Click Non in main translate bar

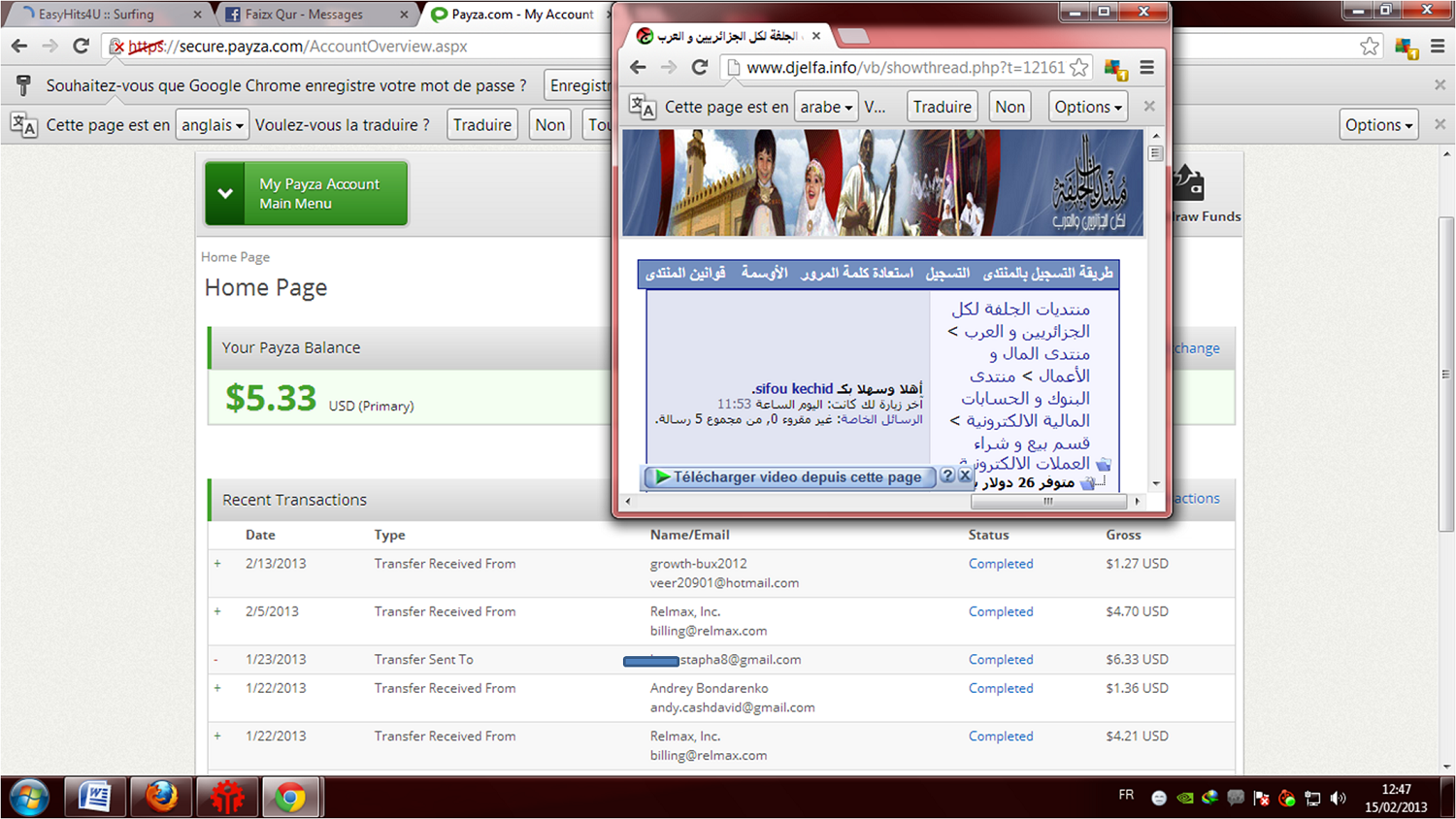pos(550,124)
